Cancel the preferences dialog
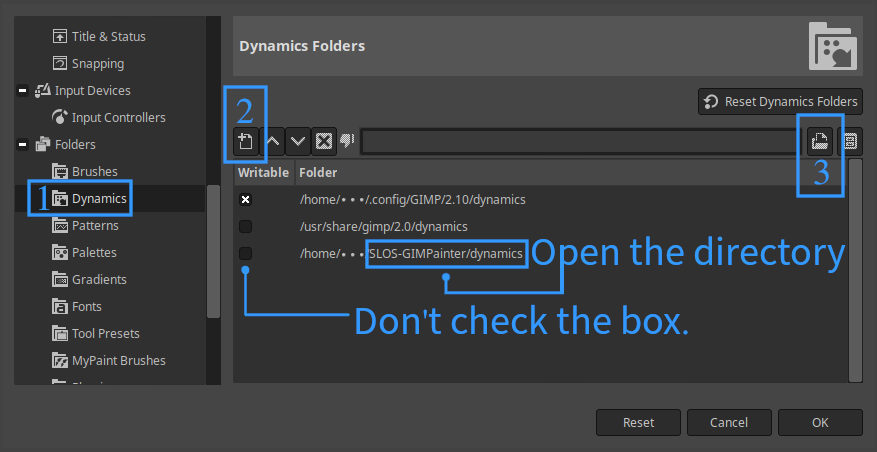Image resolution: width=877 pixels, height=452 pixels. click(x=729, y=422)
